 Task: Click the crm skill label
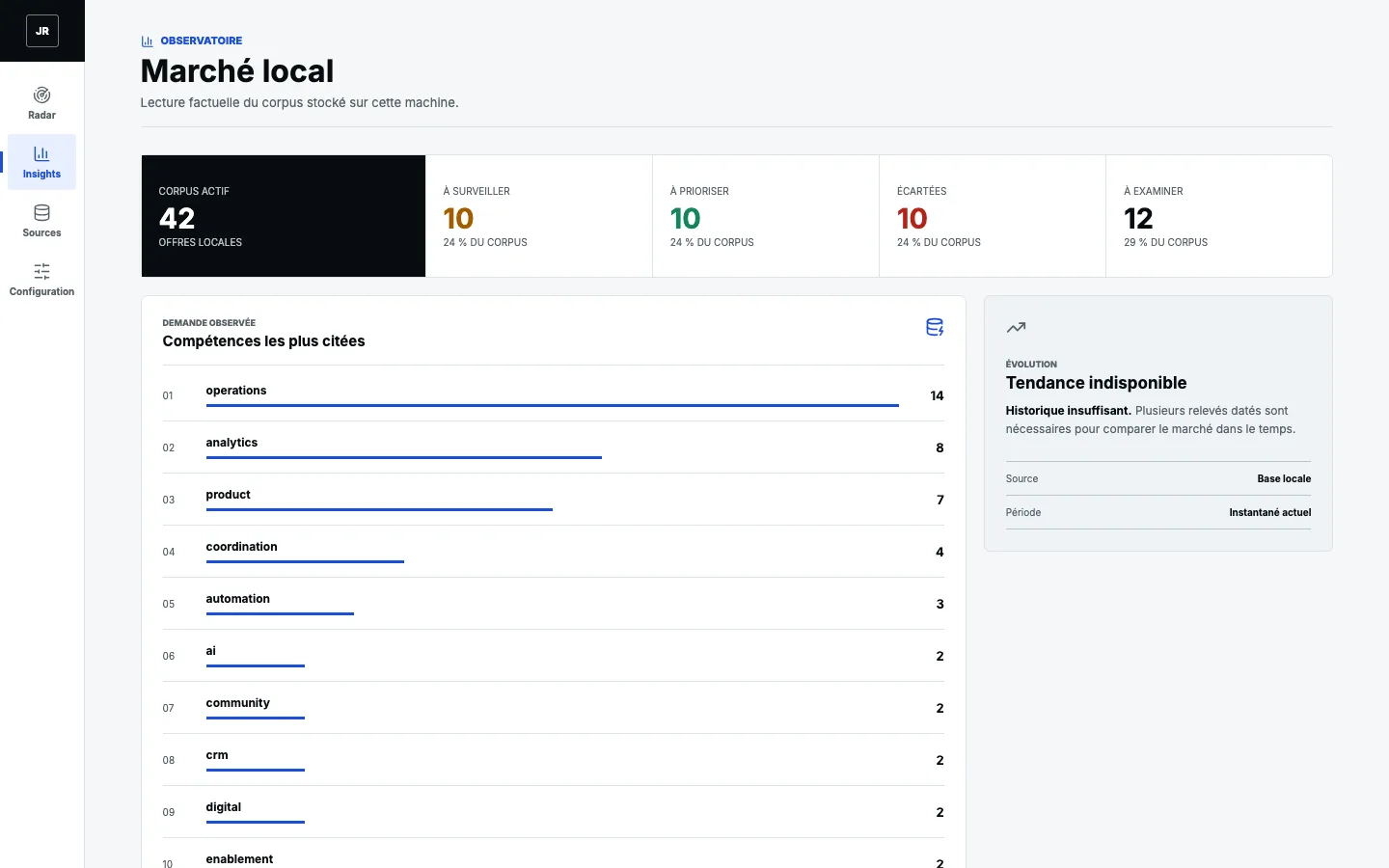[217, 755]
